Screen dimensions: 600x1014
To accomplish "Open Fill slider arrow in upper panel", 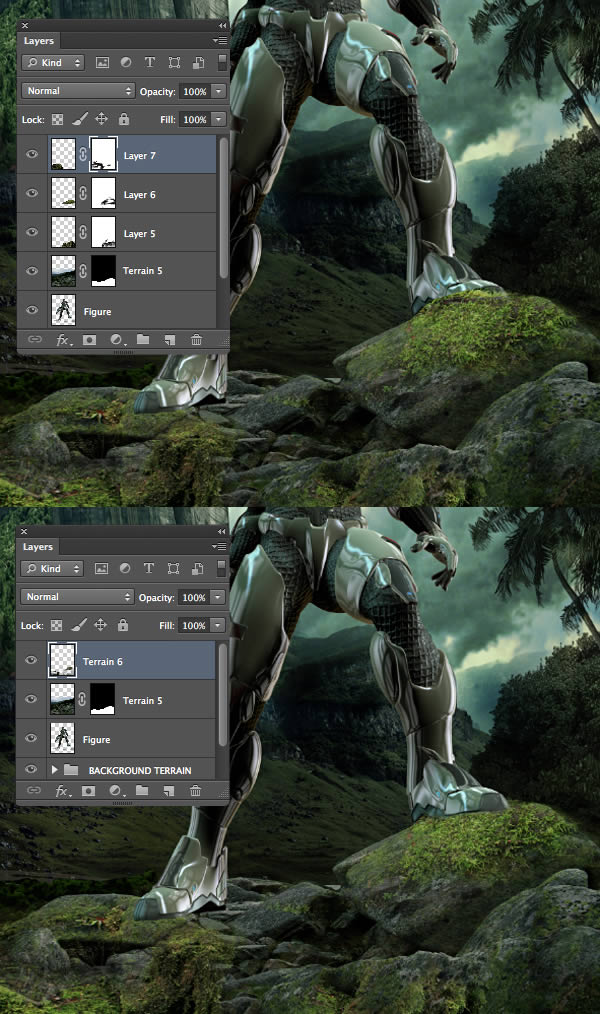I will [219, 119].
